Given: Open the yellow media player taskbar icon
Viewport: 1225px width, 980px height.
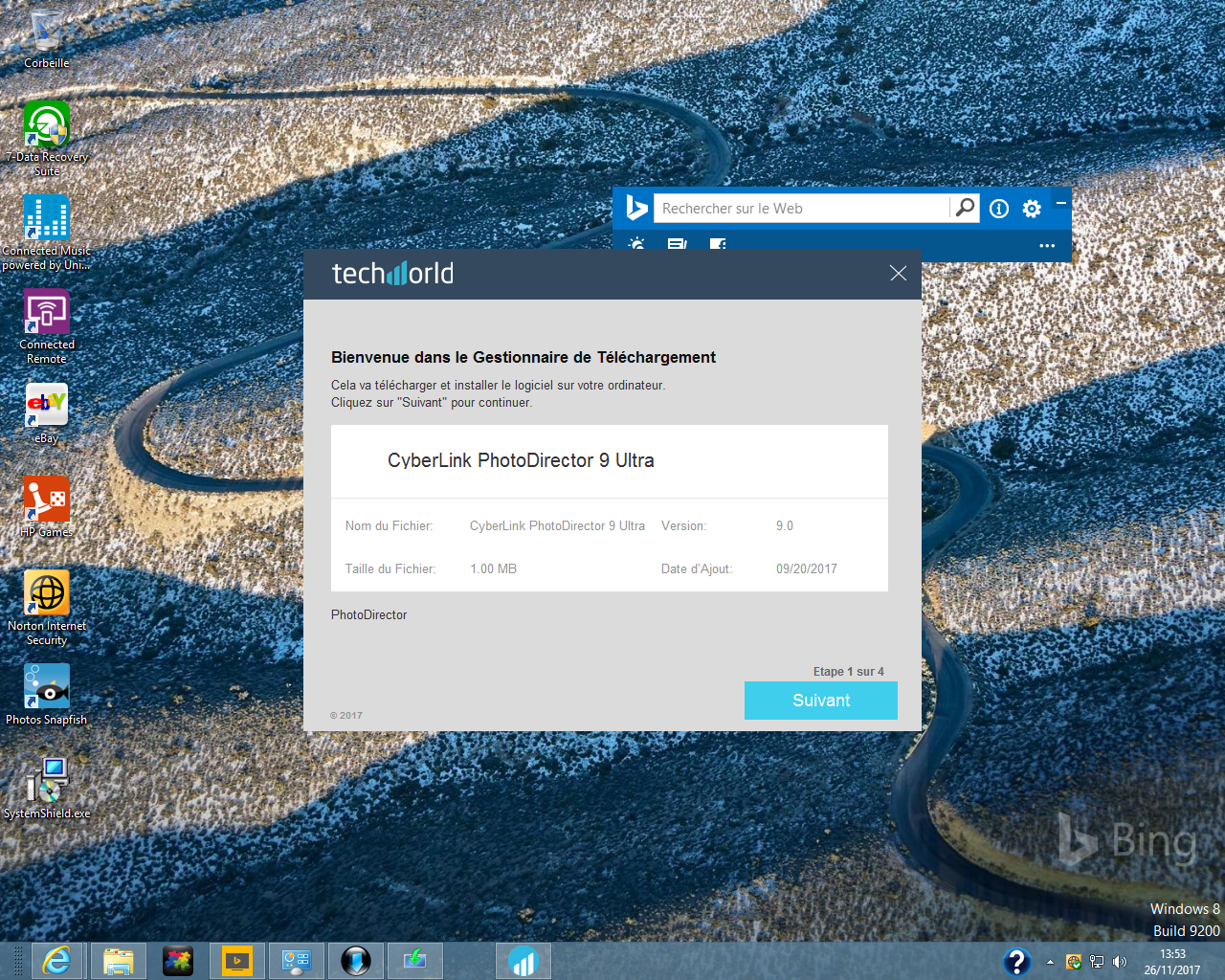Looking at the screenshot, I should tap(236, 960).
